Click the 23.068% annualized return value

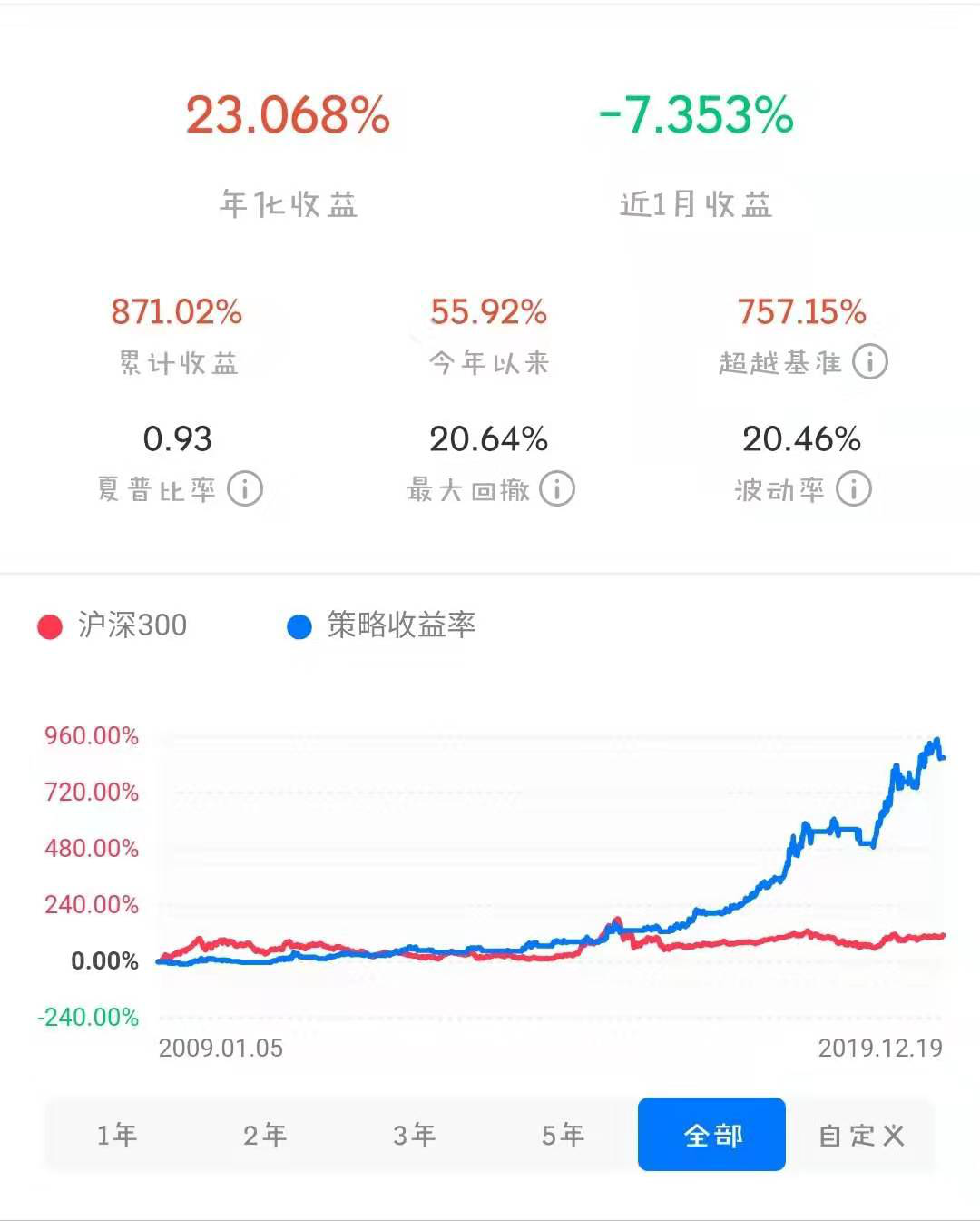click(288, 115)
